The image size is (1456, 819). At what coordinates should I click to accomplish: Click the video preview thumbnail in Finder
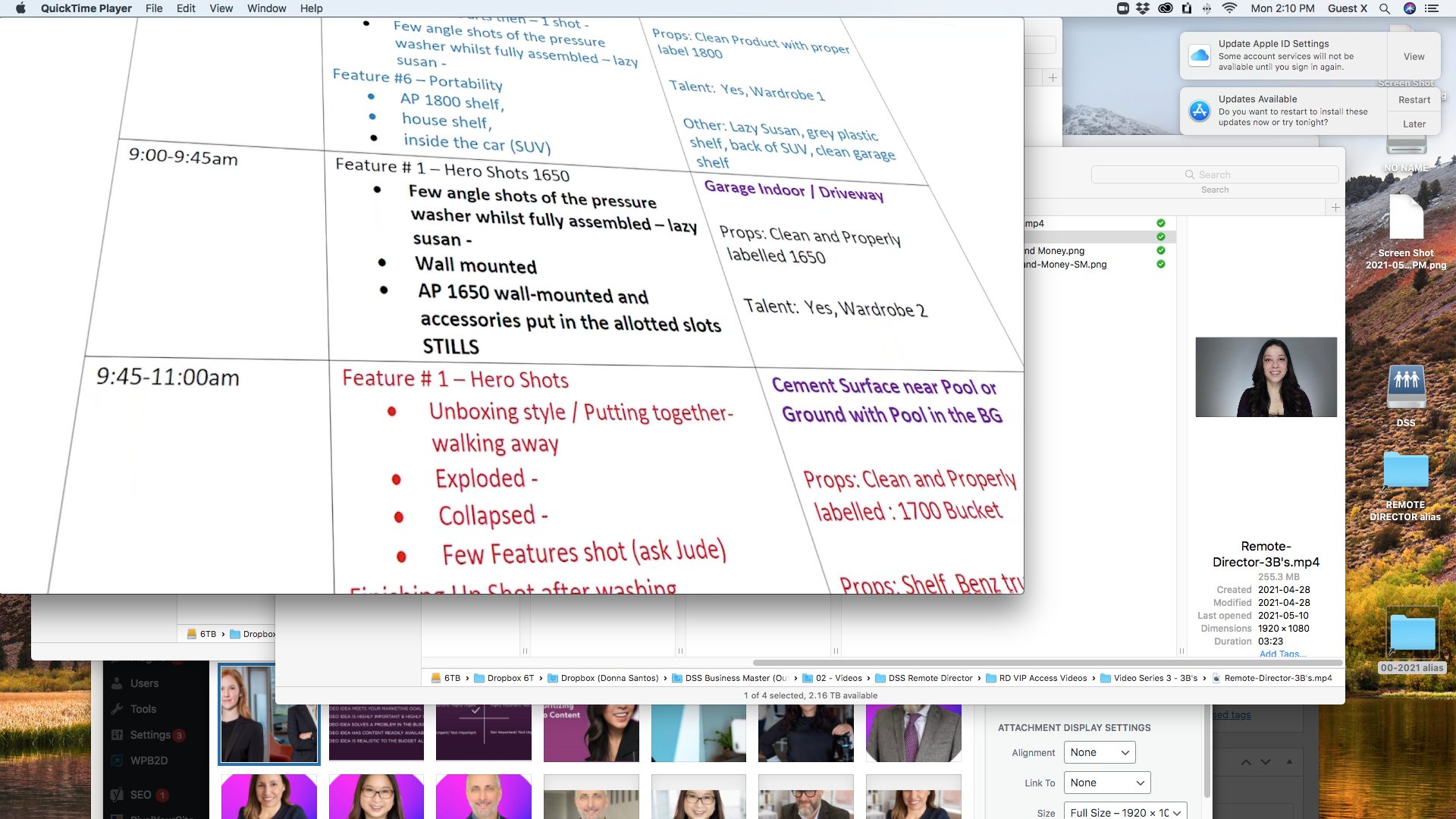point(1266,377)
